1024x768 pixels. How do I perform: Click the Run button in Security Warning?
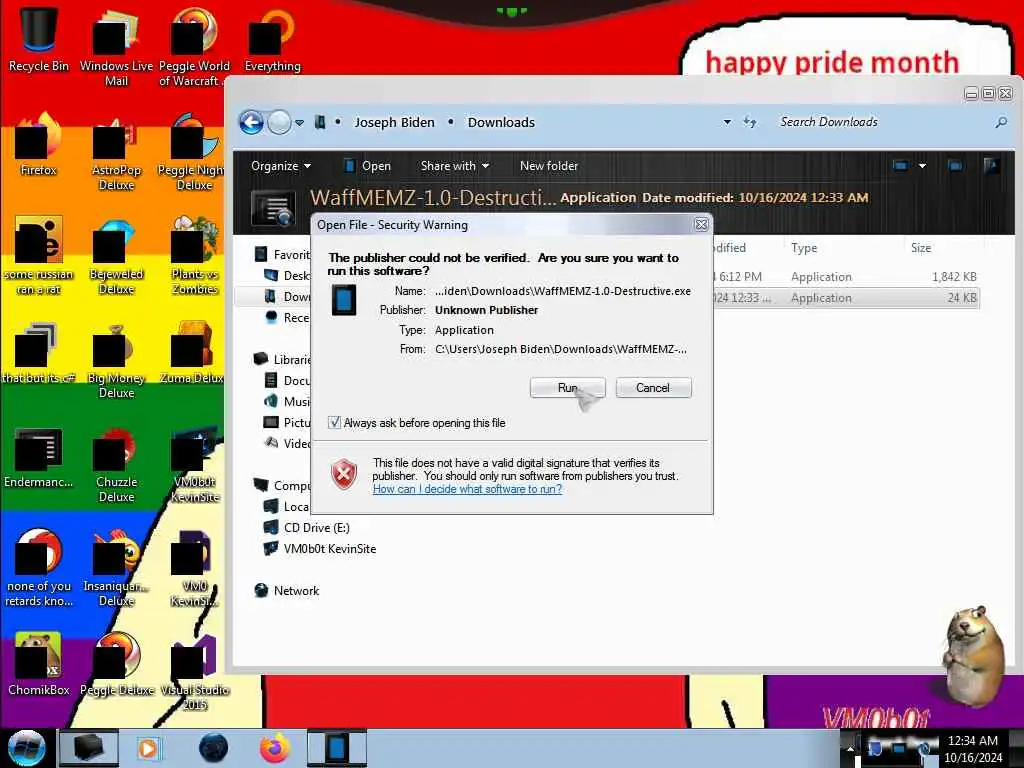tap(568, 388)
